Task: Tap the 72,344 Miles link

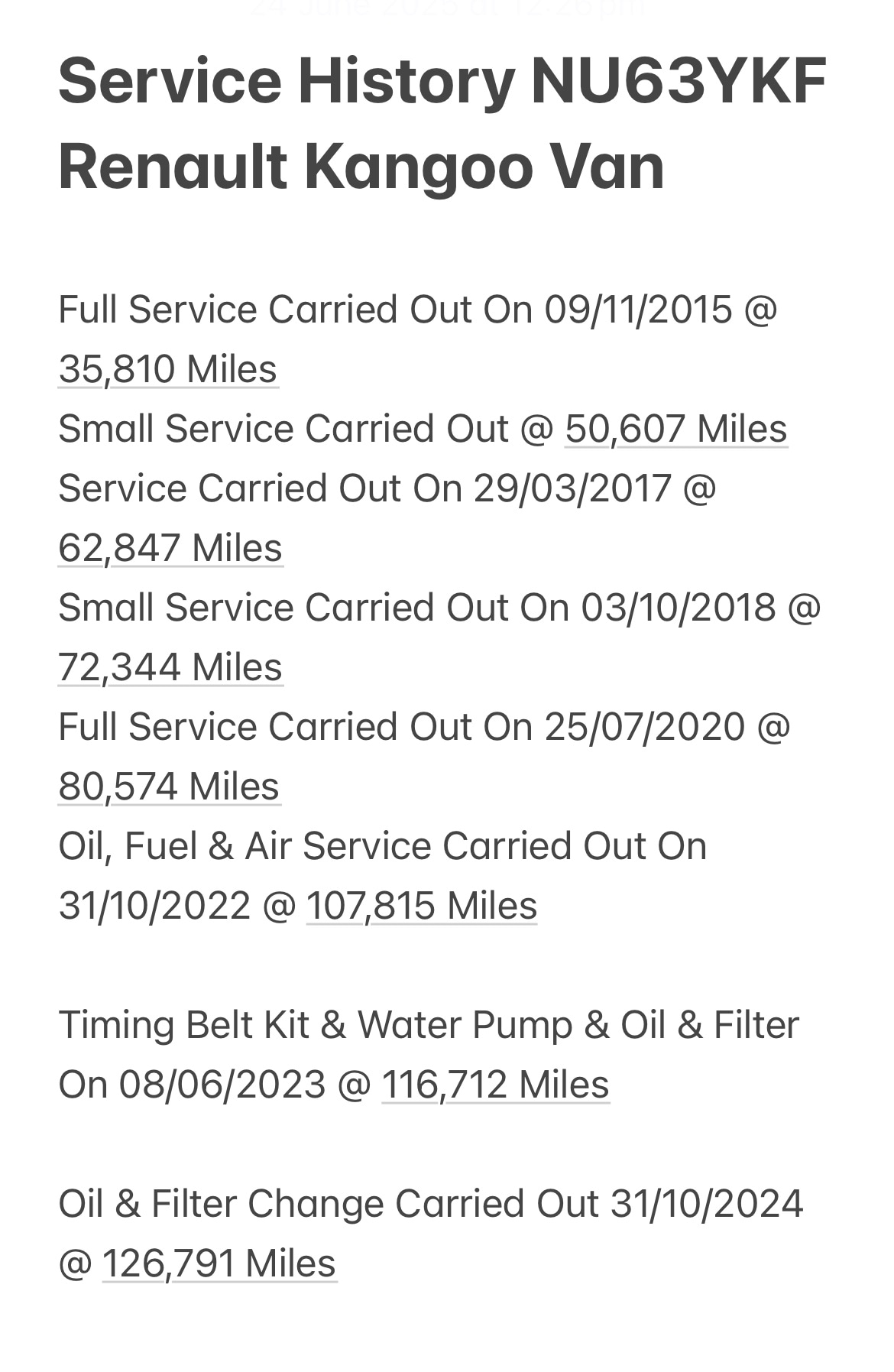Action: [x=170, y=667]
